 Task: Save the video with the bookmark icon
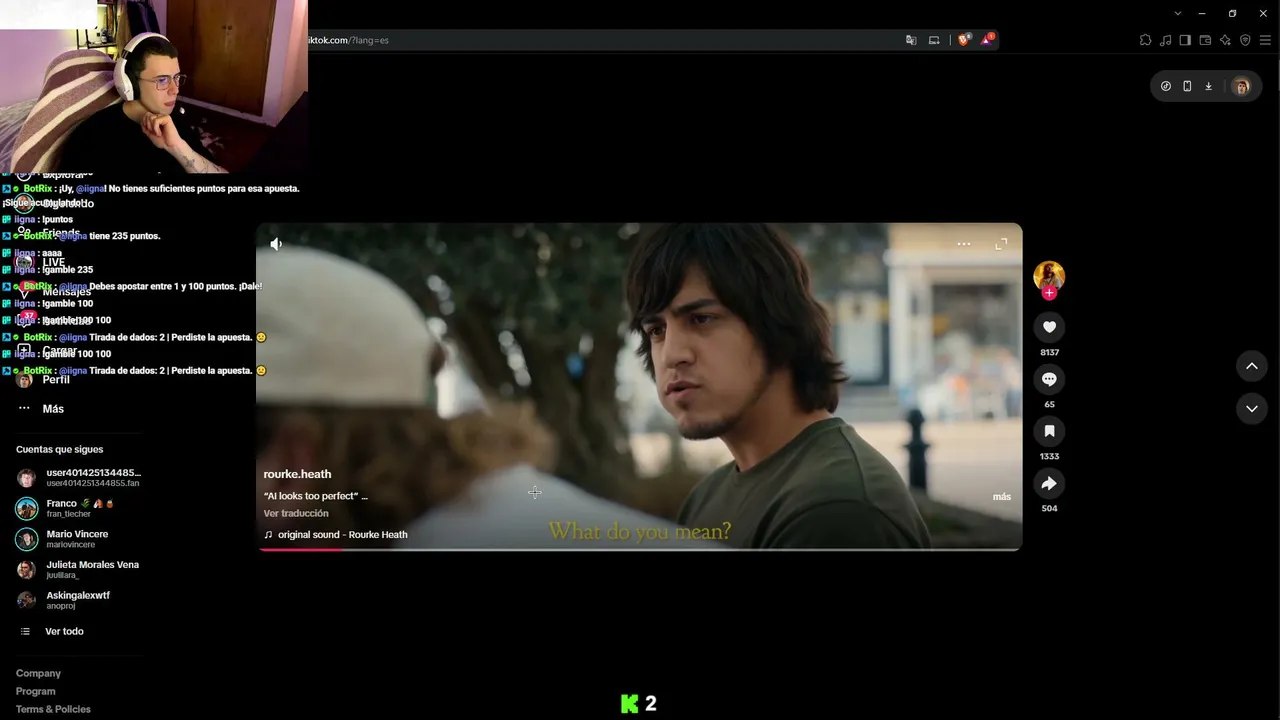tap(1049, 431)
